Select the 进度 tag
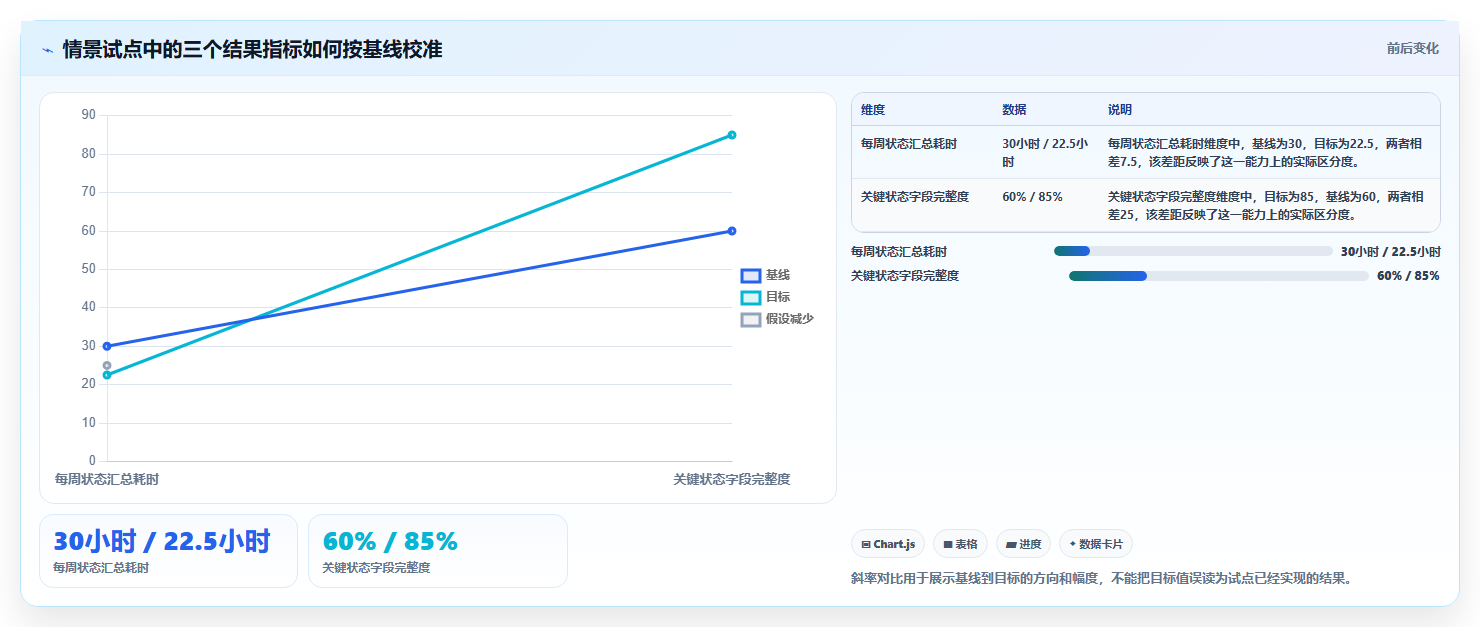Viewport: 1480px width, 627px height. tap(1023, 544)
